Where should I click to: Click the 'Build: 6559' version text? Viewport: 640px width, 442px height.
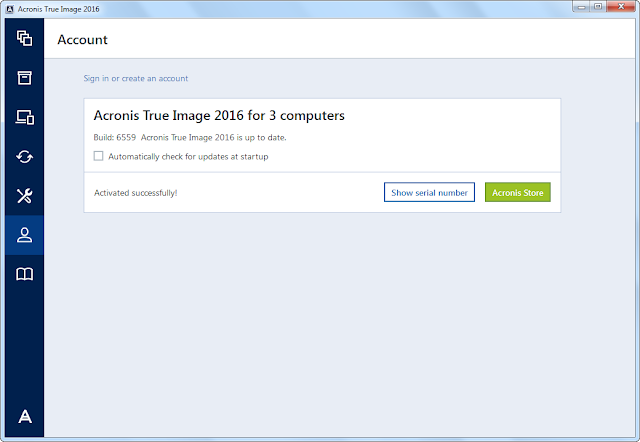click(x=115, y=138)
